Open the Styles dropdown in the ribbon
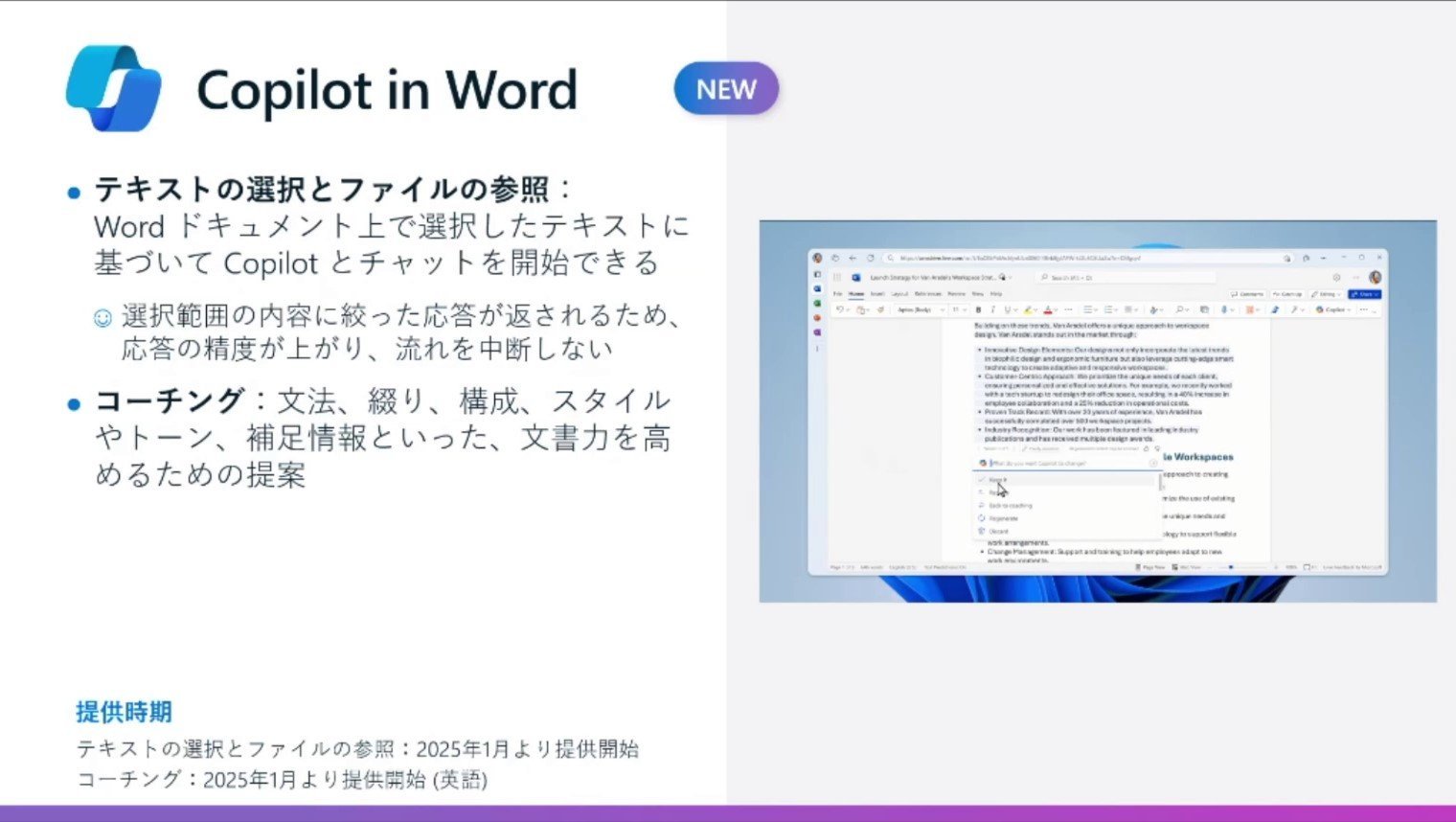 click(x=1156, y=309)
